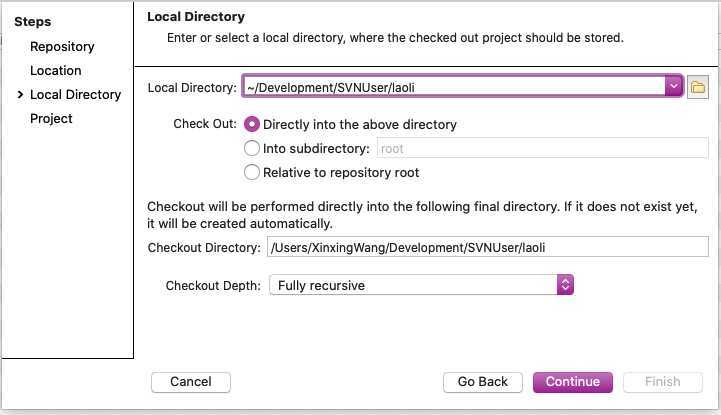721x415 pixels.
Task: Click the arrow beside Local Directory step
Action: pos(20,95)
